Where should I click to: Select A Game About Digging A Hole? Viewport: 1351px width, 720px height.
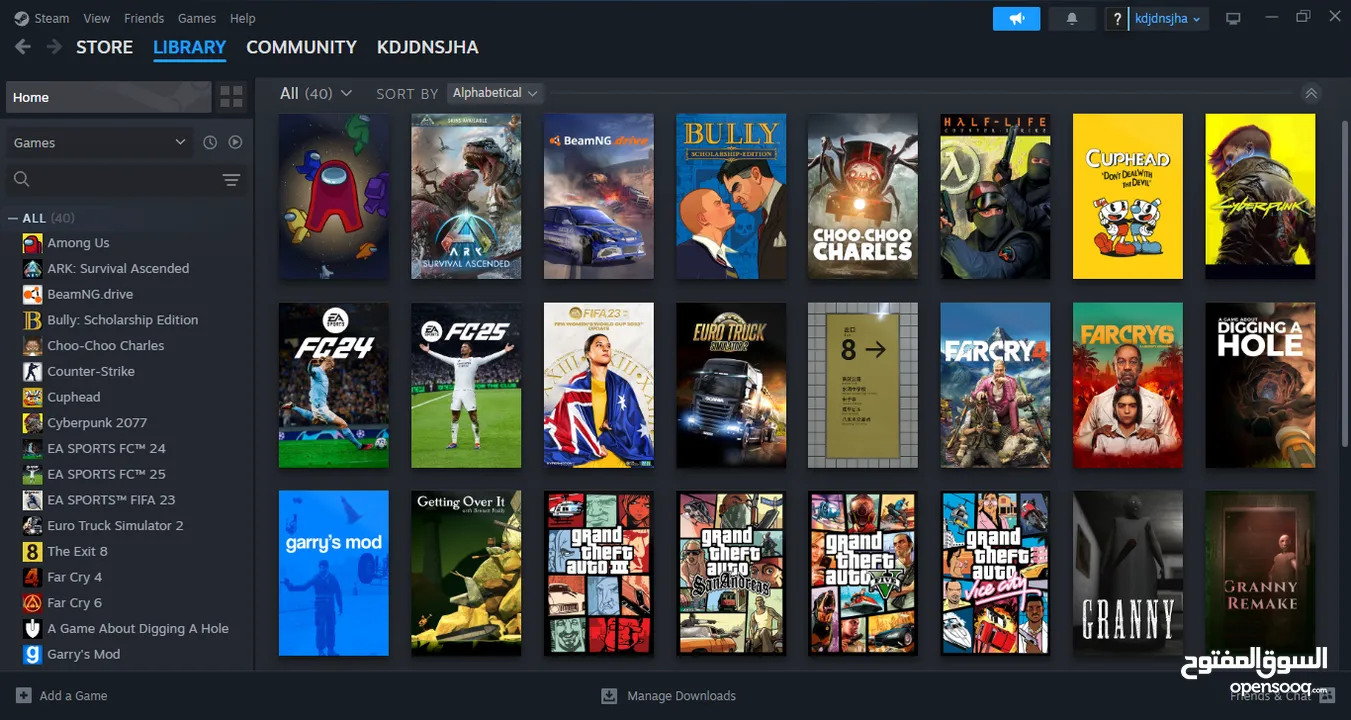coord(127,628)
